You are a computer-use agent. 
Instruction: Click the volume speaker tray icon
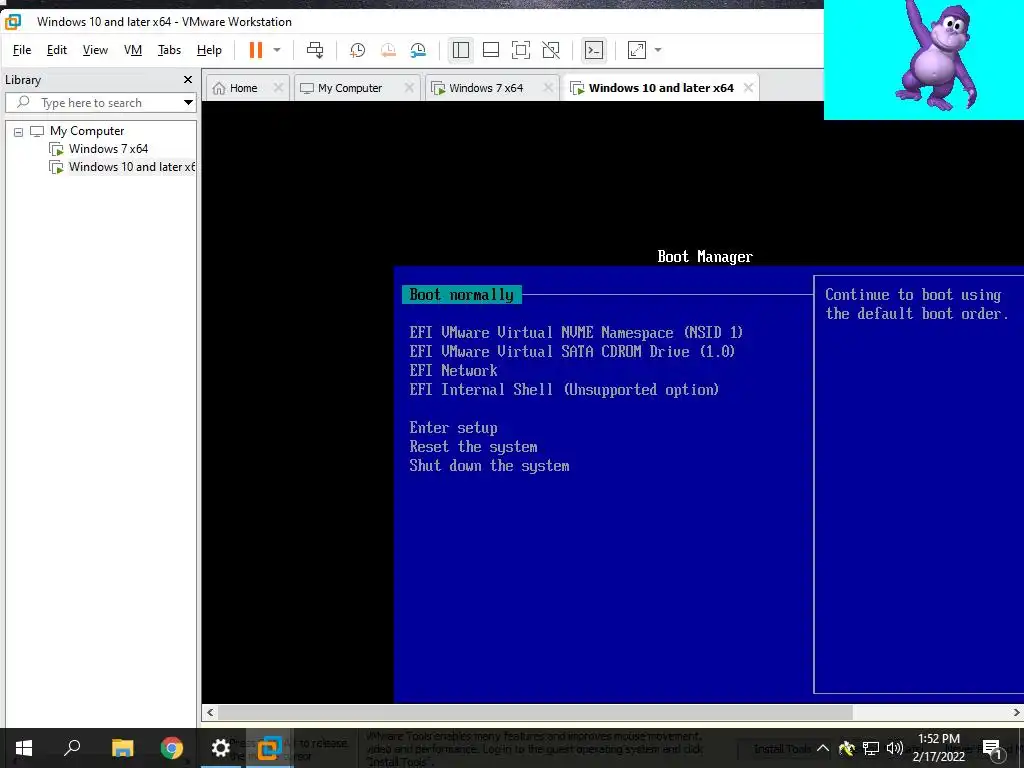[895, 748]
